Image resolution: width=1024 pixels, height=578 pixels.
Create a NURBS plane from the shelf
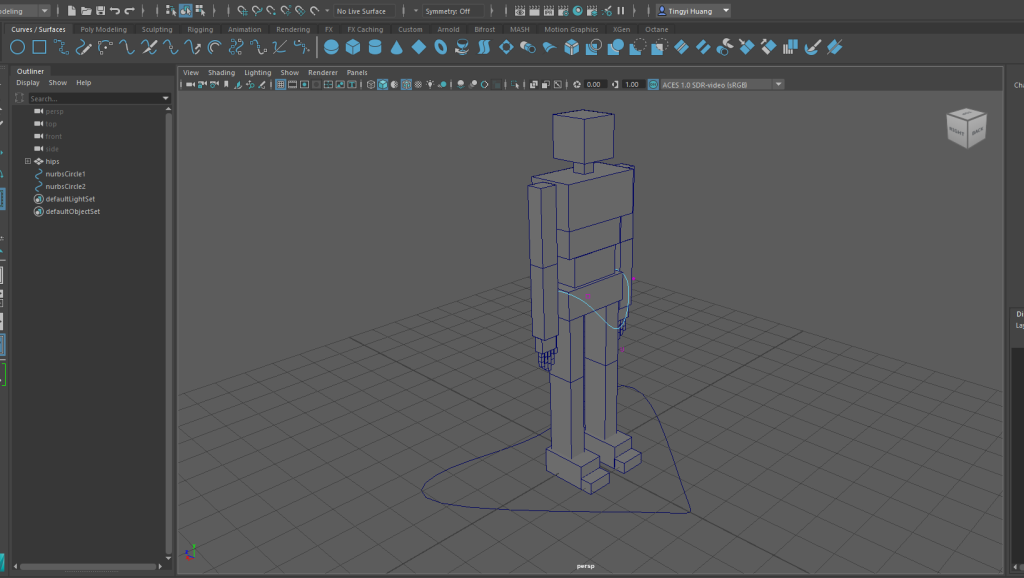coord(419,47)
